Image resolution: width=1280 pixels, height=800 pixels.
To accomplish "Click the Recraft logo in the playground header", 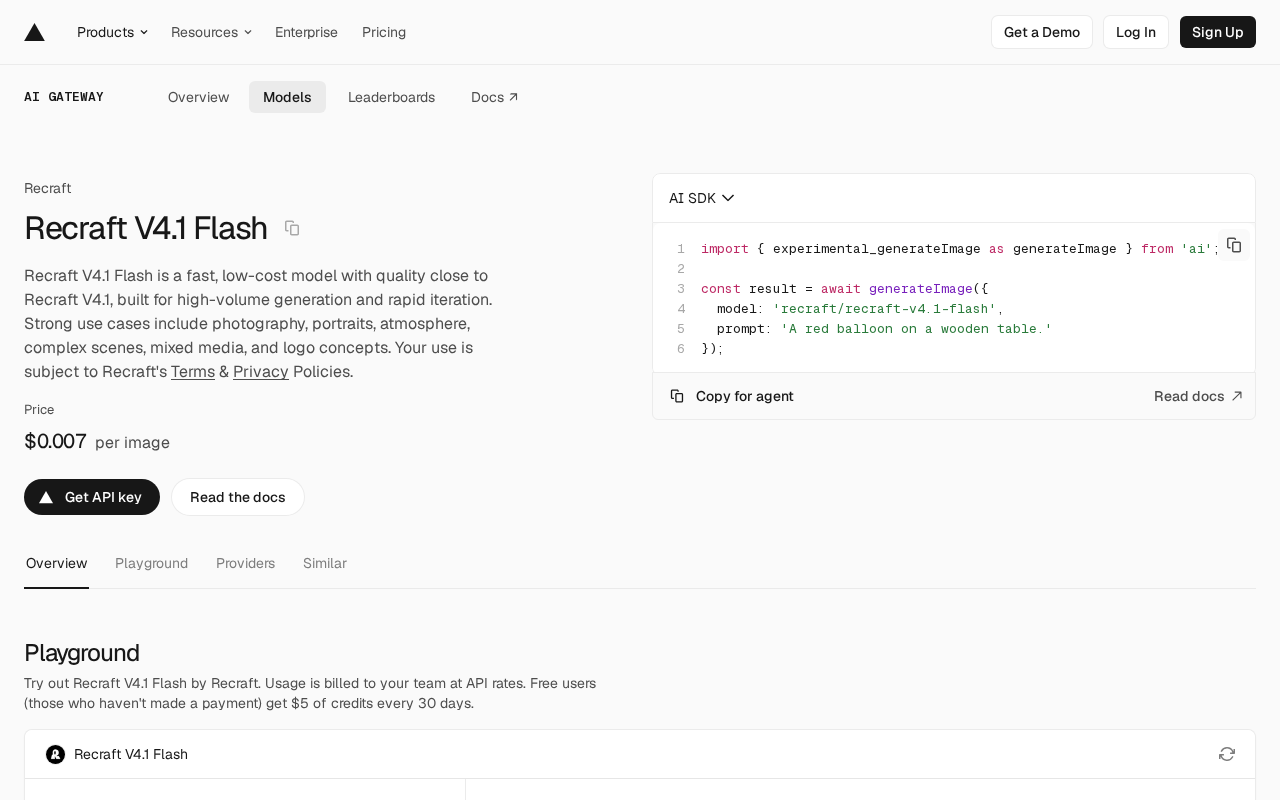I will pyautogui.click(x=55, y=754).
